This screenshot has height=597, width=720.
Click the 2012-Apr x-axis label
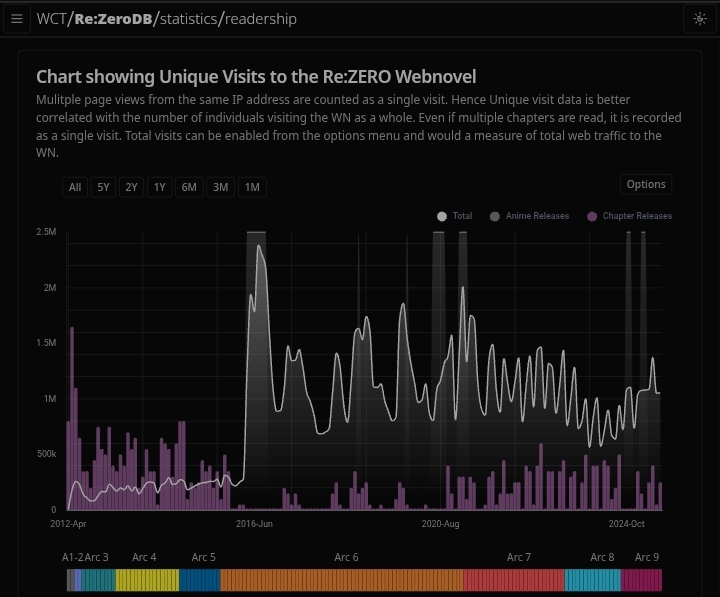pos(68,524)
